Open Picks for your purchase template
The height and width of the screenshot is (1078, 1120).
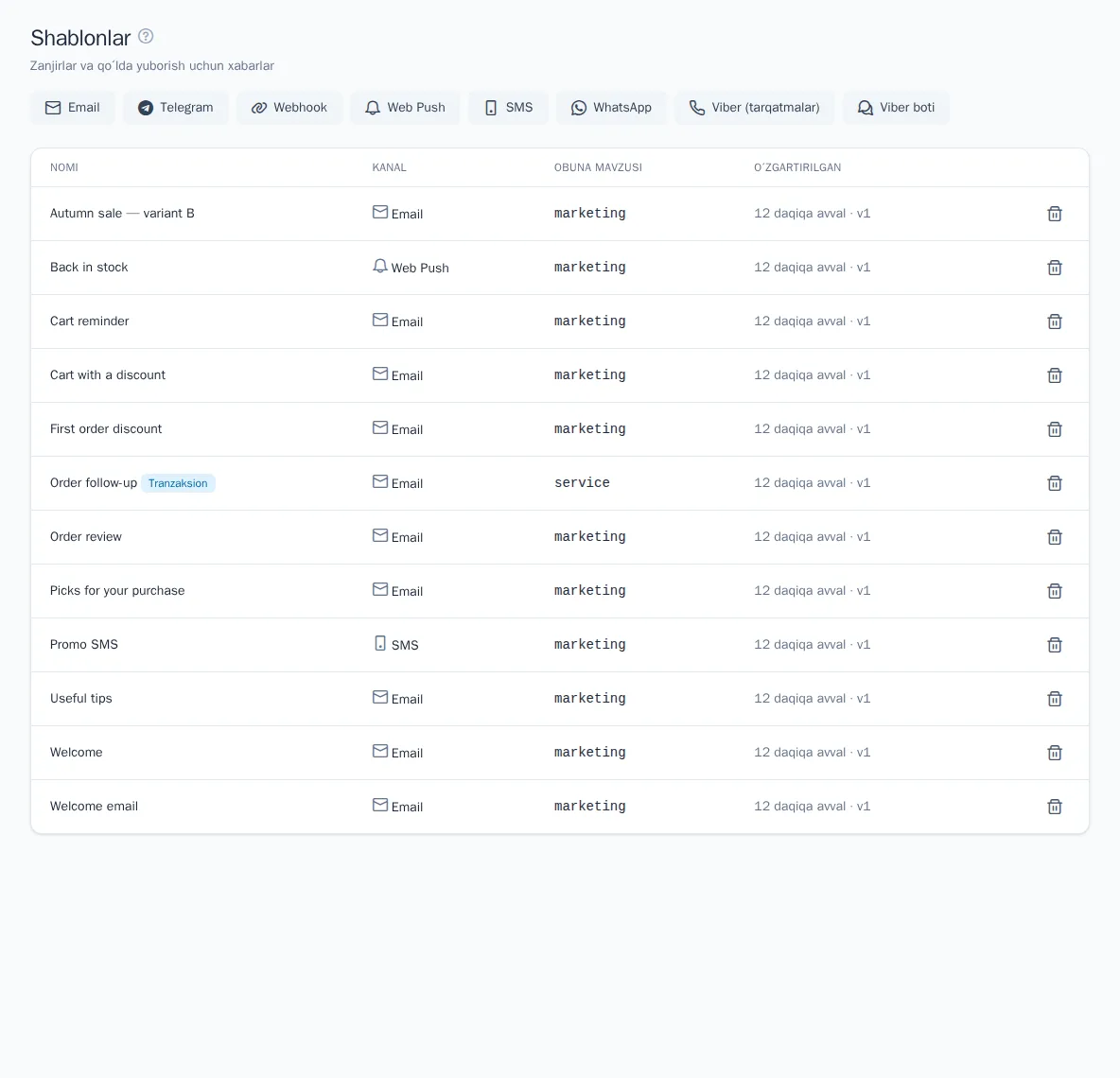[117, 590]
